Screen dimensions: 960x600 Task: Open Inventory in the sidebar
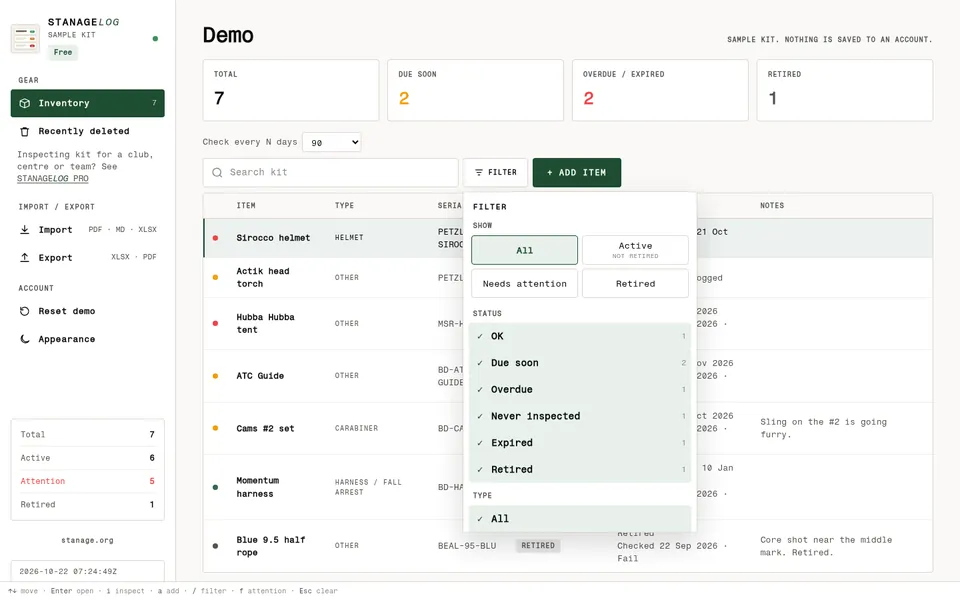coord(88,103)
